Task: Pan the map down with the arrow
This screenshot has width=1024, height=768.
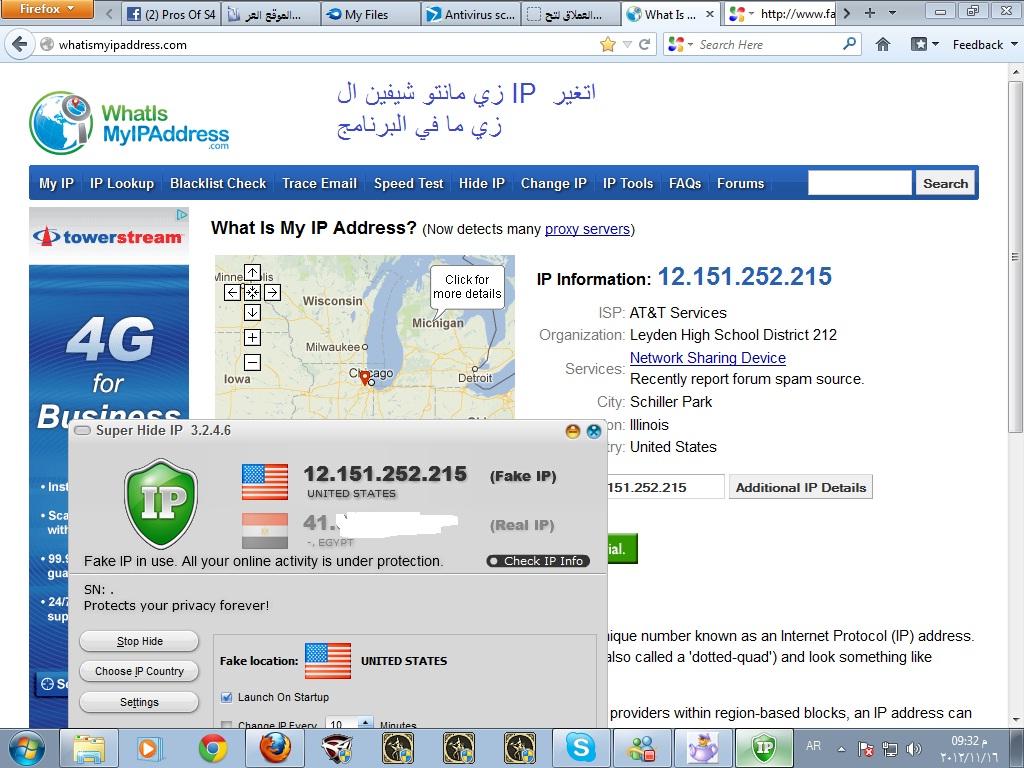Action: tap(252, 312)
